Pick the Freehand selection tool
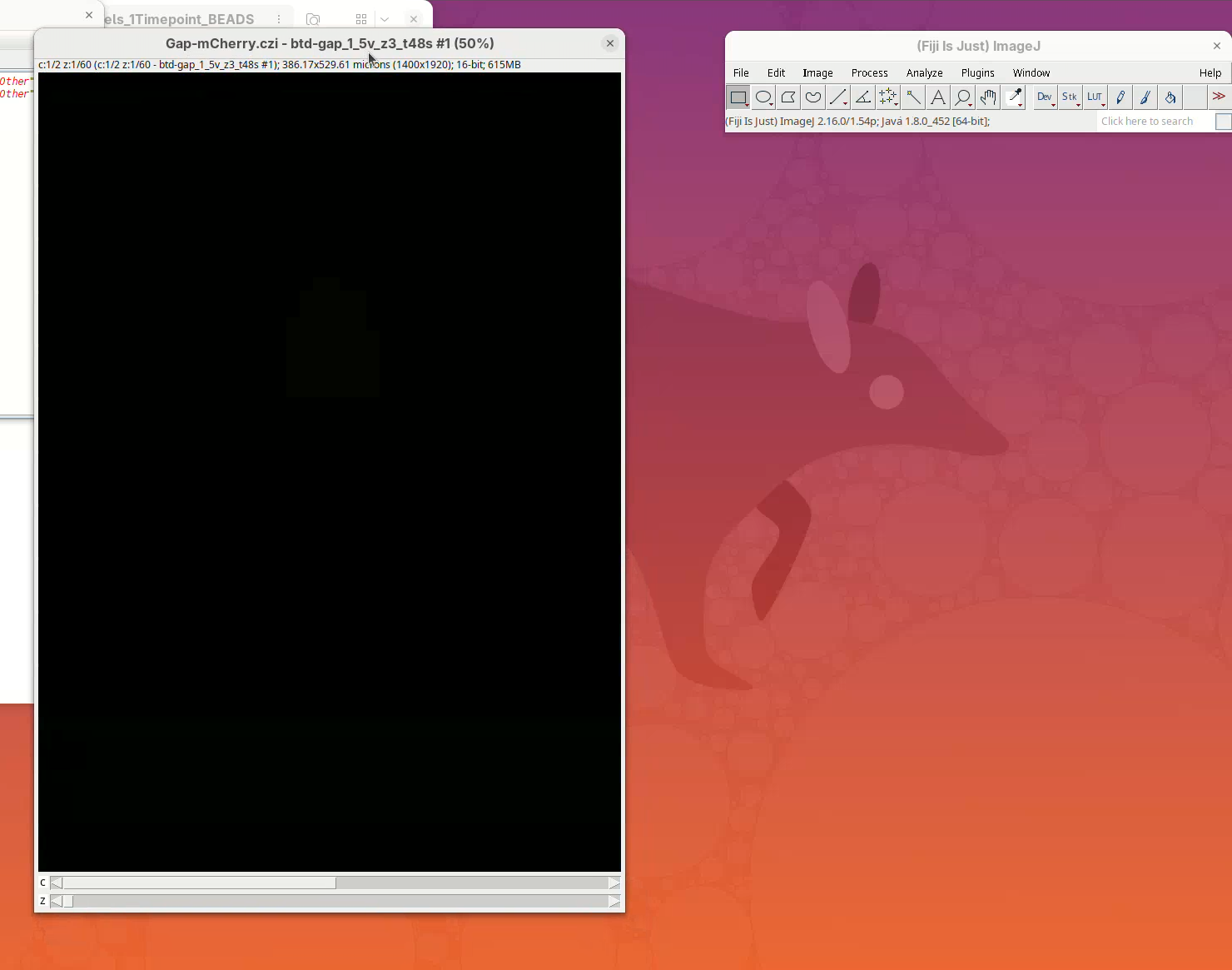The height and width of the screenshot is (970, 1232). point(813,97)
